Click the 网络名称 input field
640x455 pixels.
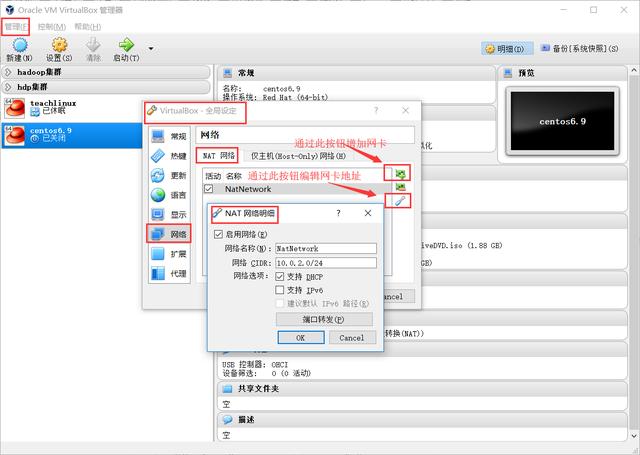[x=326, y=249]
